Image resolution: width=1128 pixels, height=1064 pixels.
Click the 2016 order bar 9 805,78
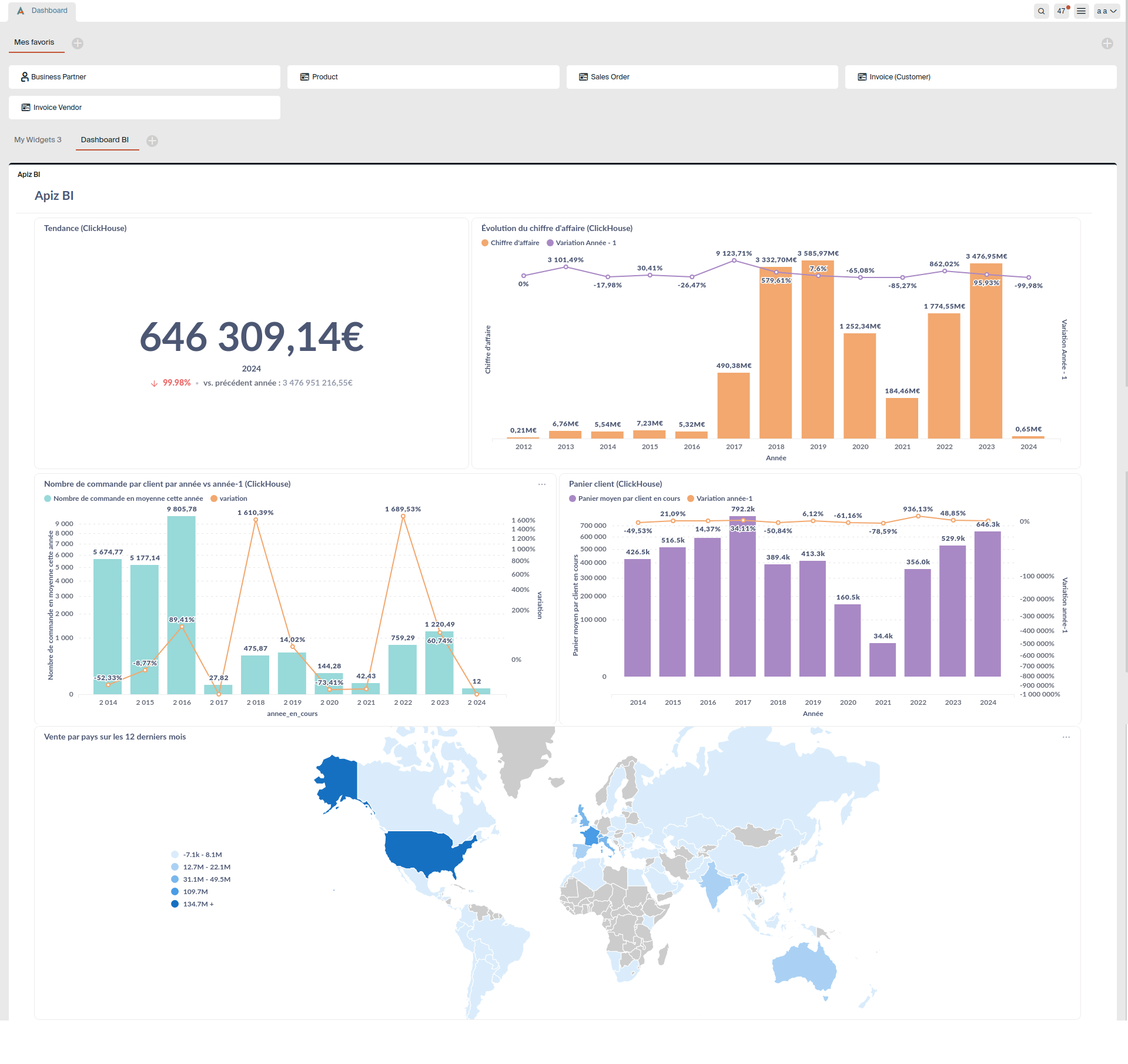182,605
